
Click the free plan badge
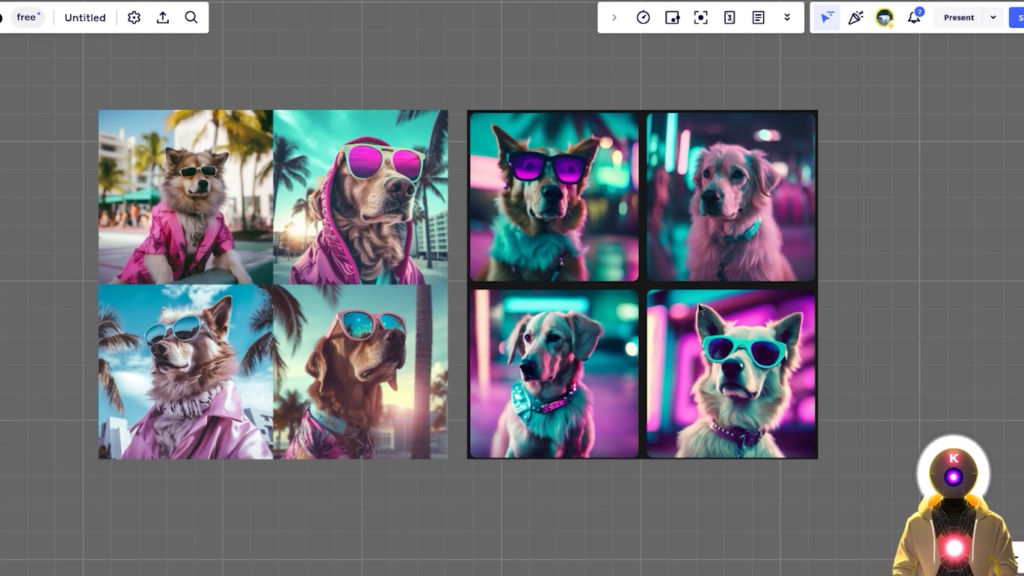[x=28, y=17]
